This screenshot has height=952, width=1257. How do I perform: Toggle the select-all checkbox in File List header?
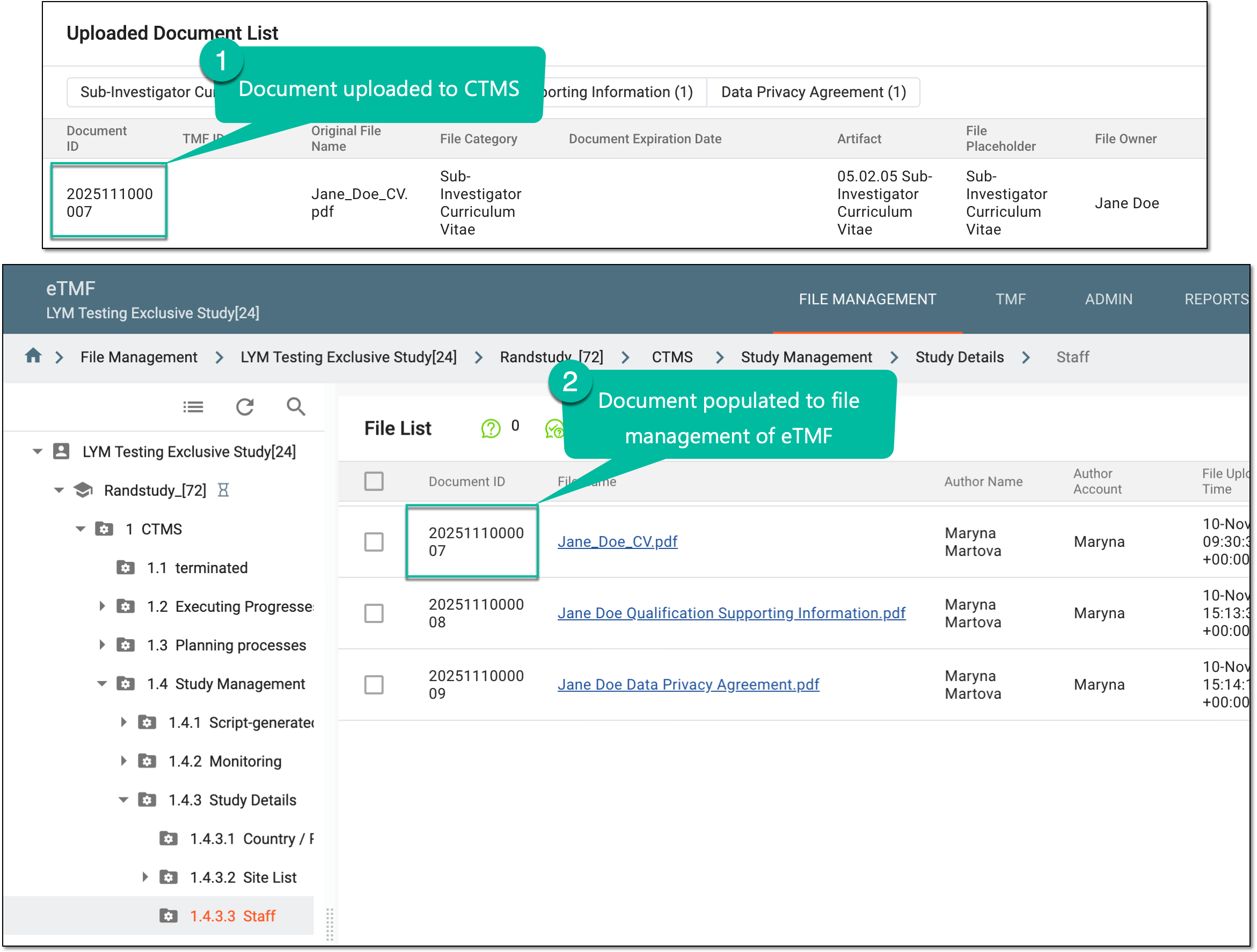click(374, 481)
